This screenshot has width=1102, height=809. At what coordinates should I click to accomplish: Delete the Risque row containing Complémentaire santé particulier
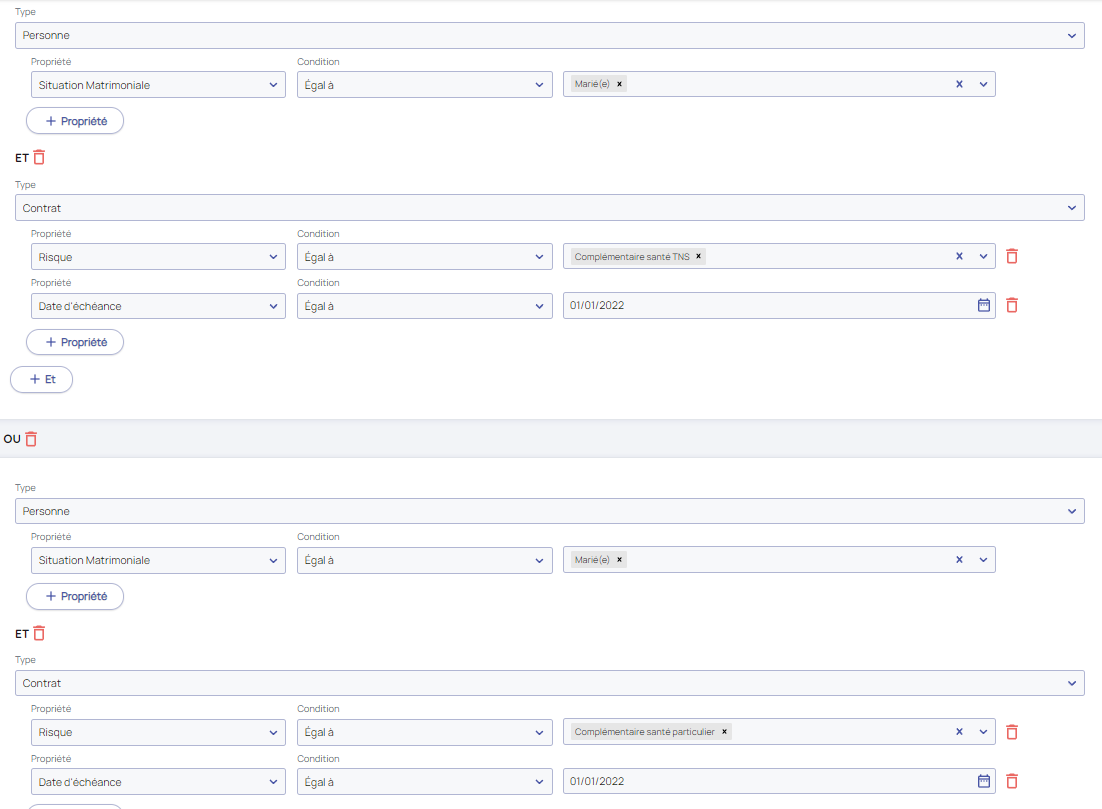1012,732
